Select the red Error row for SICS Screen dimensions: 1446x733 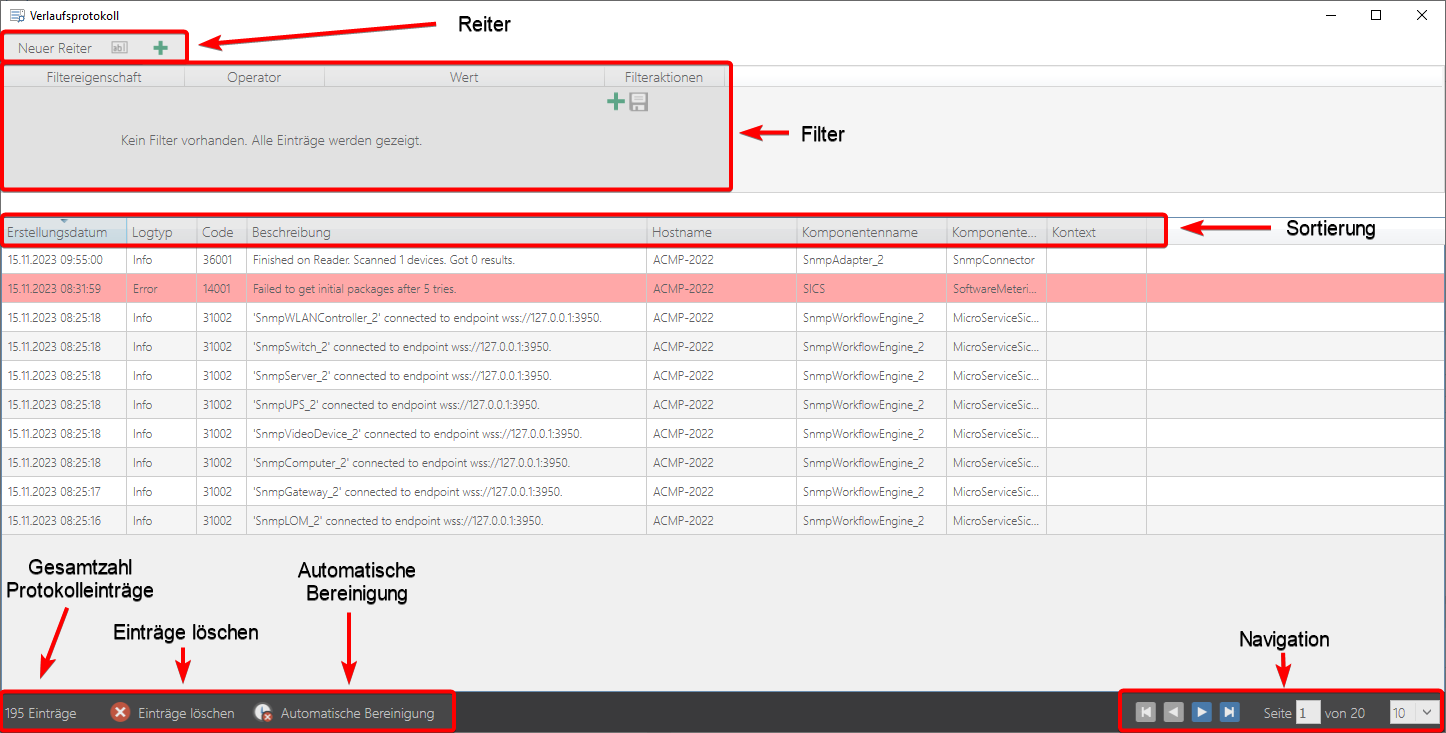[x=400, y=289]
